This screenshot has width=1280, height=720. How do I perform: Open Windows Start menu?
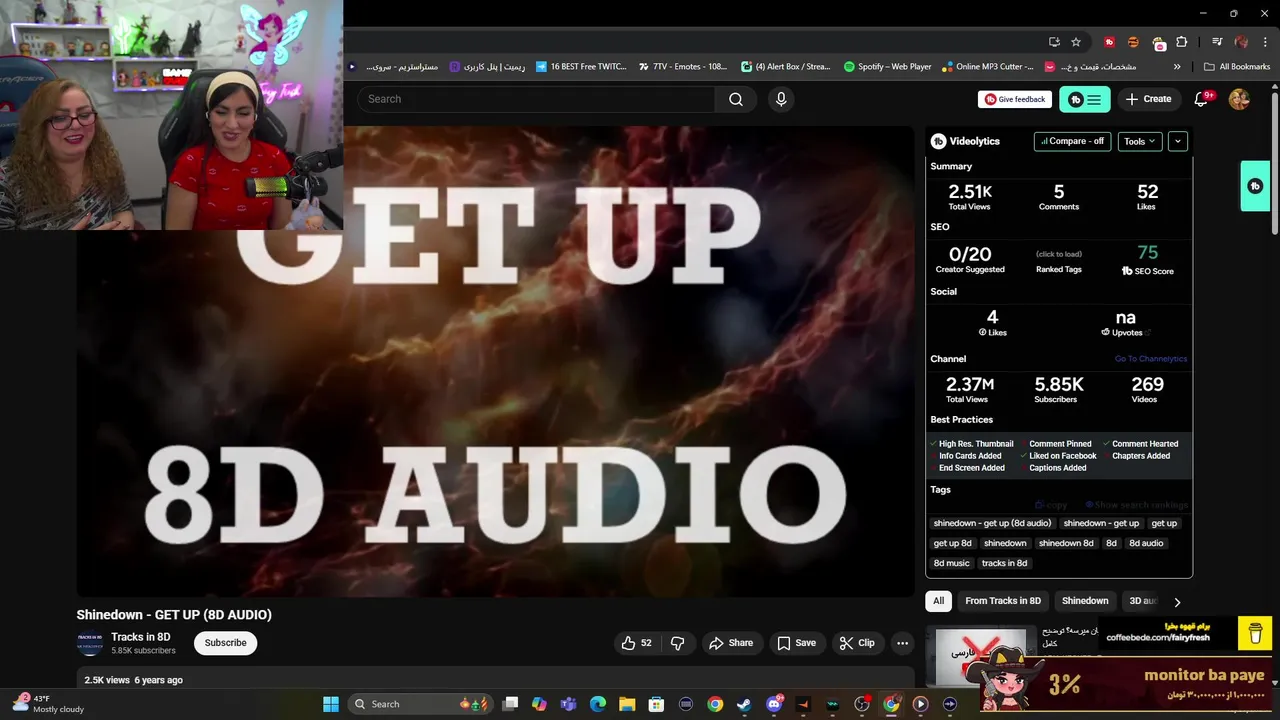331,704
